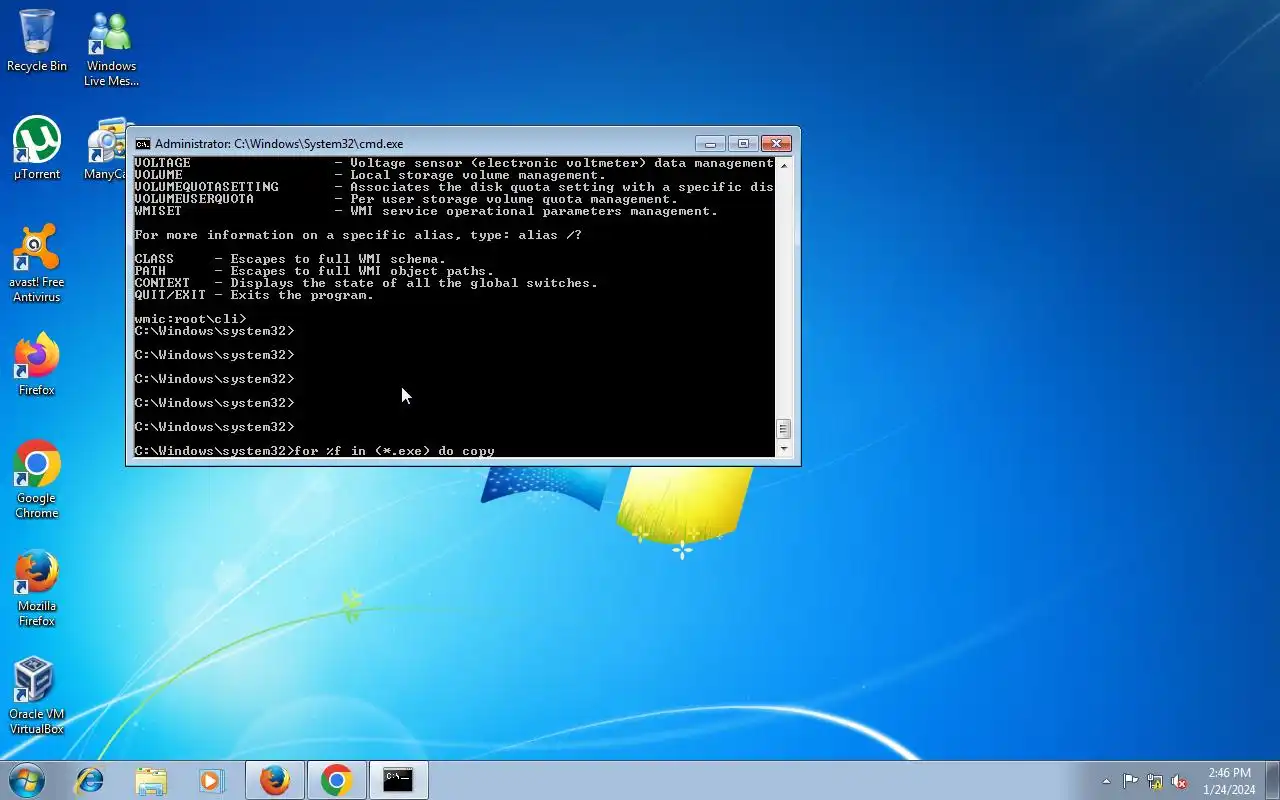Minimize the cmd.exe window
This screenshot has height=800, width=1280.
710,143
